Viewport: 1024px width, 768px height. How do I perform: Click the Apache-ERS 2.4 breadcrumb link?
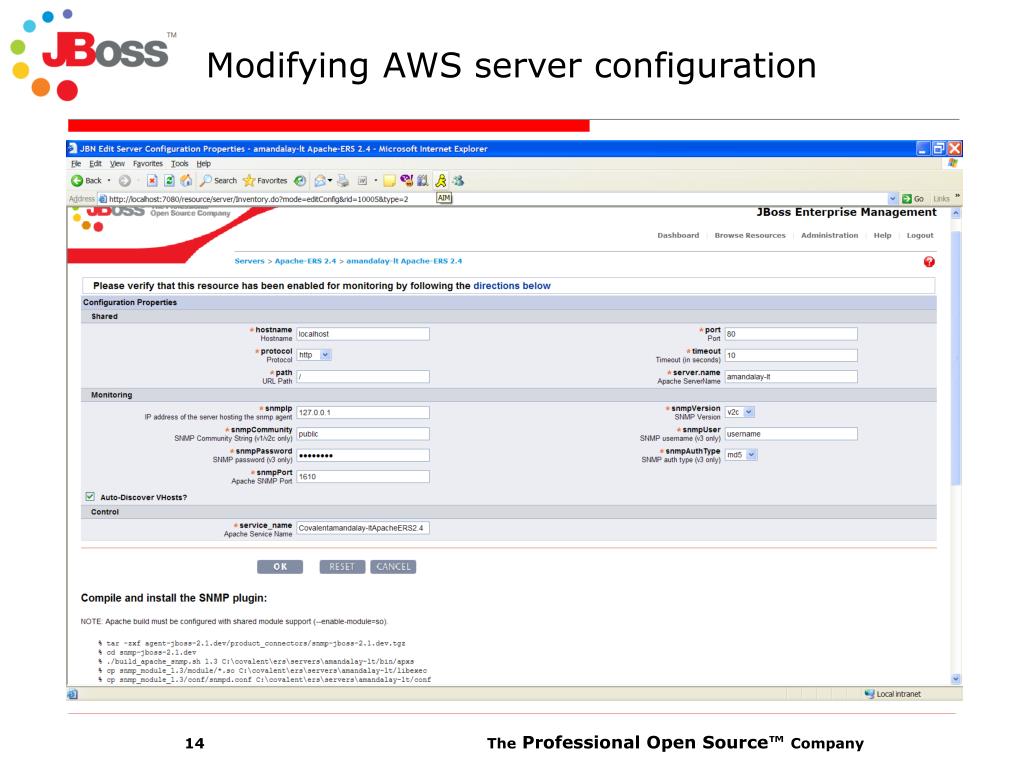pyautogui.click(x=305, y=261)
